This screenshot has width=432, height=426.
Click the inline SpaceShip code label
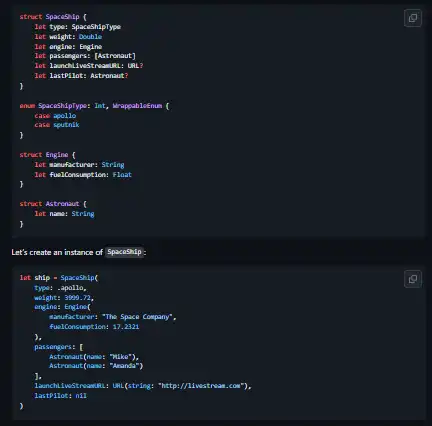(x=124, y=252)
